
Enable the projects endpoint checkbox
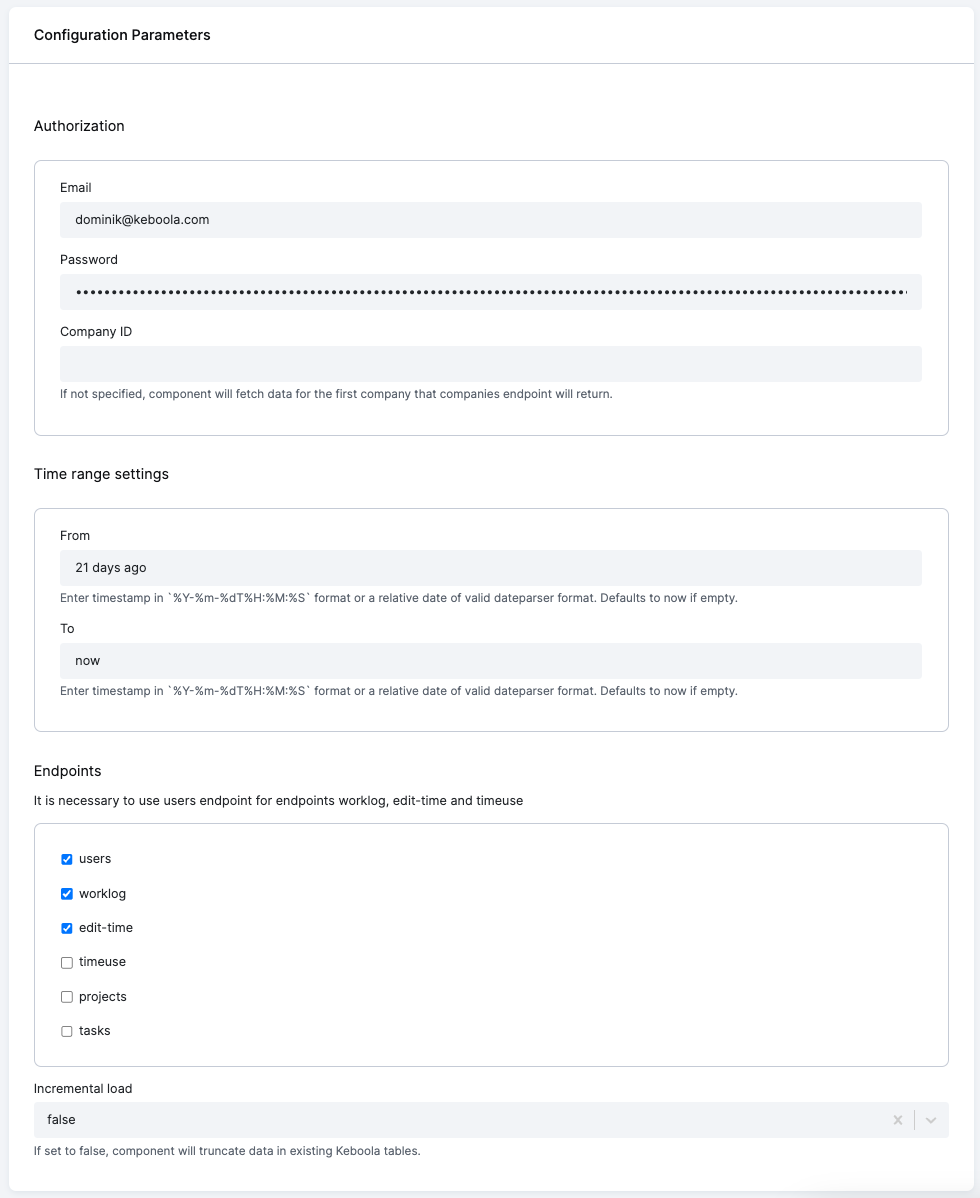click(67, 997)
